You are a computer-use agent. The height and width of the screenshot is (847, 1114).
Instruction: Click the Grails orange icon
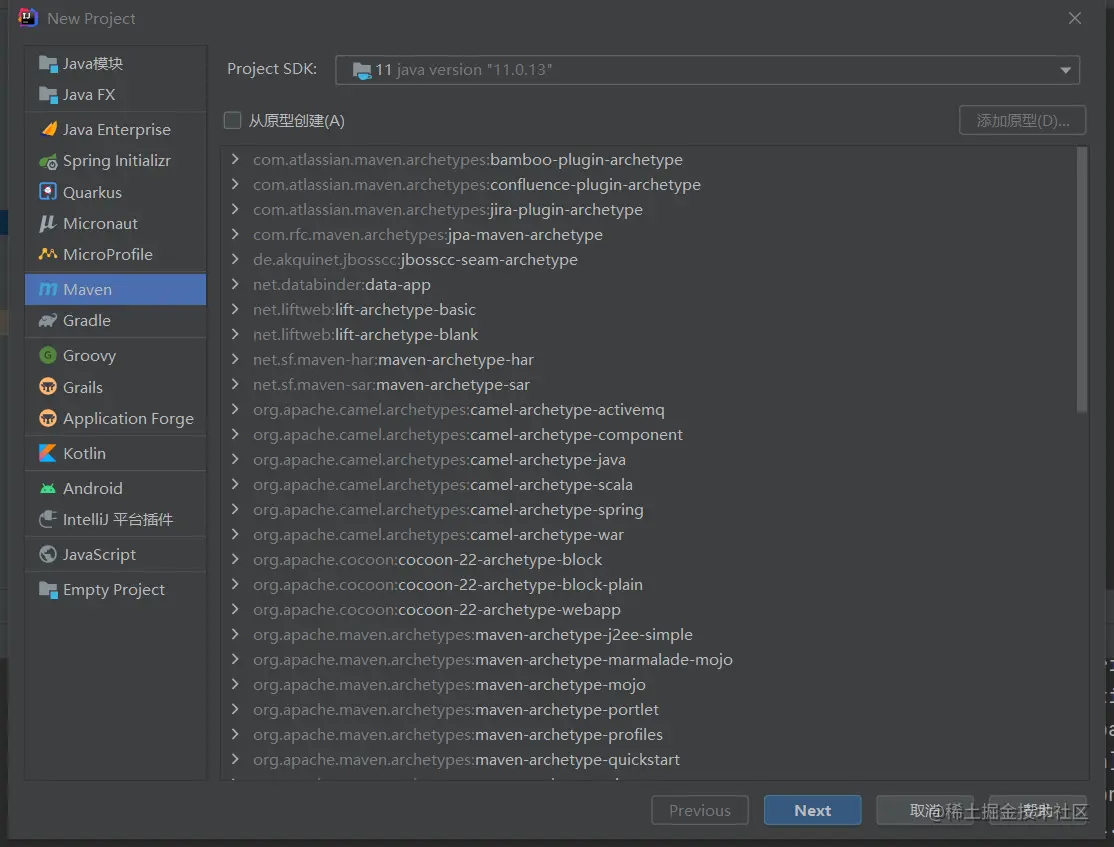48,387
